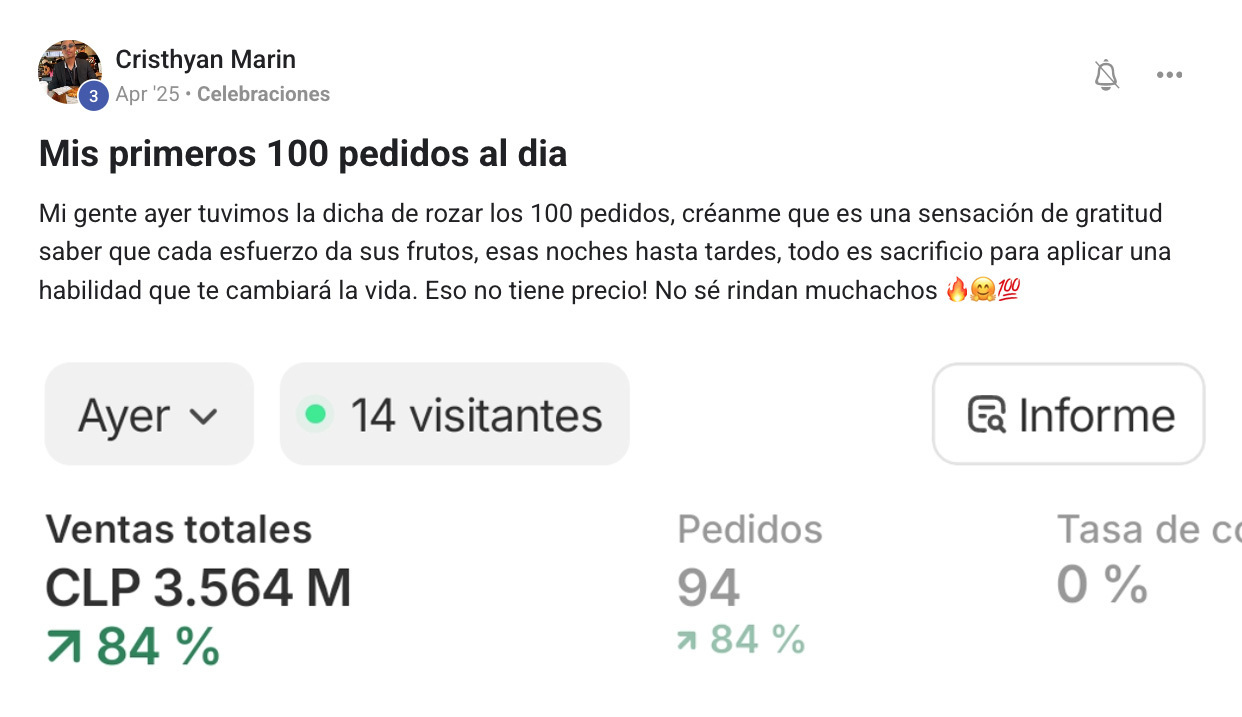Click the magnifier document icon in Informe
Viewport: 1242px width, 717px height.
tap(986, 415)
